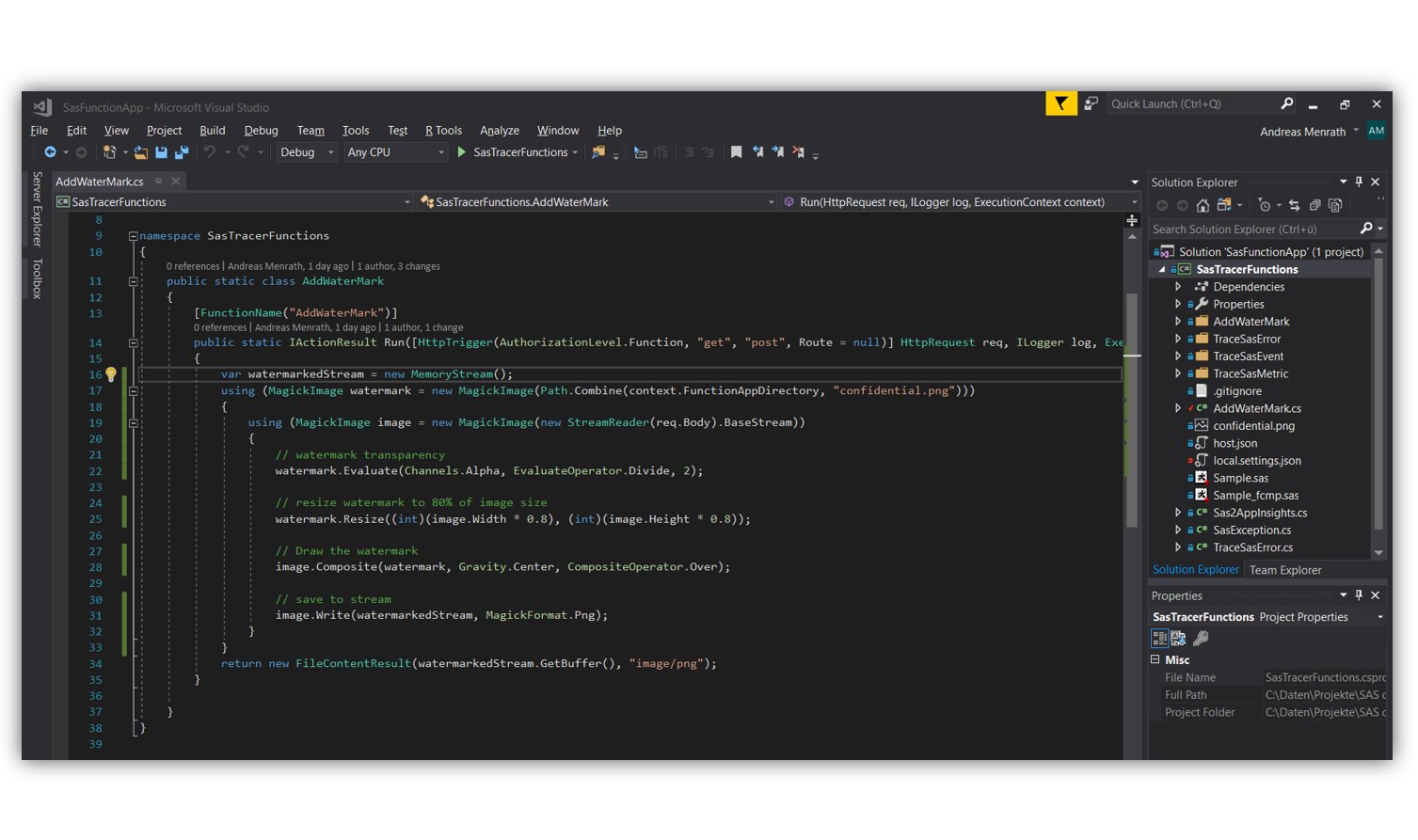The width and height of the screenshot is (1418, 840).
Task: Click the Navigate Backward arrow in main toolbar
Action: pyautogui.click(x=50, y=152)
